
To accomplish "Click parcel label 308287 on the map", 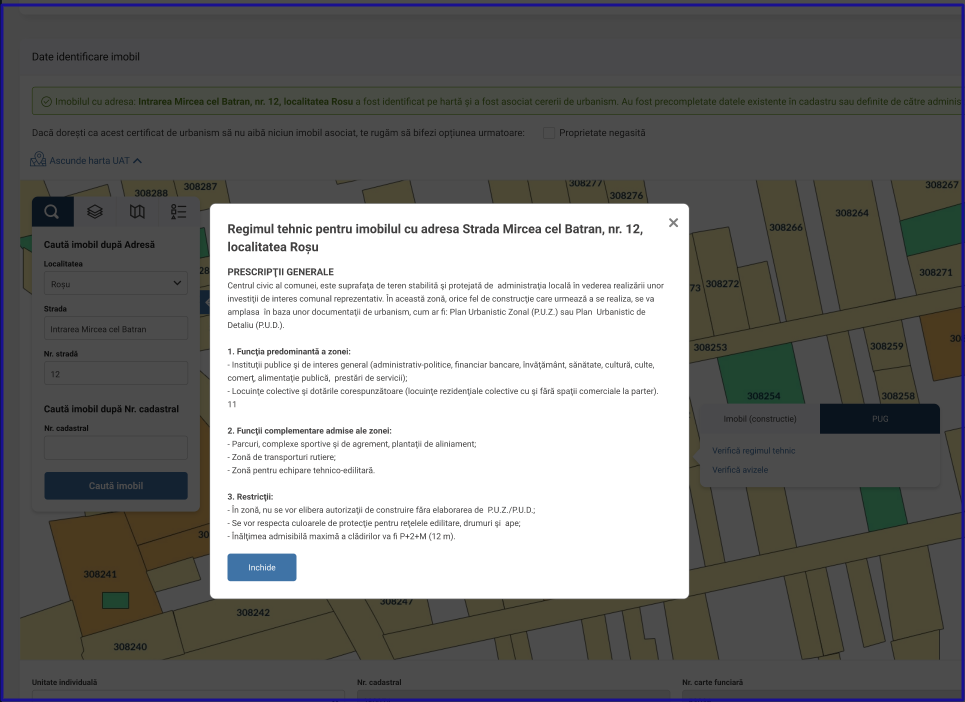I will (x=200, y=186).
